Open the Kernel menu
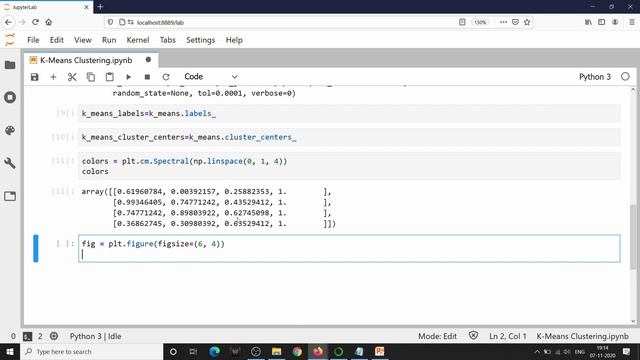The image size is (640, 360). click(x=138, y=40)
